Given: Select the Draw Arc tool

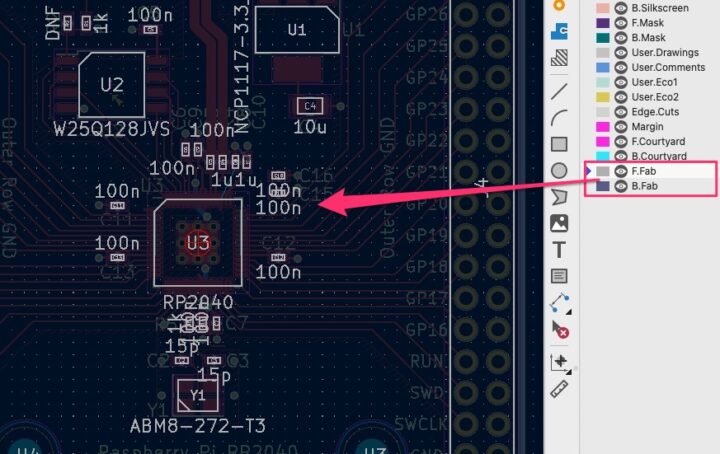Looking at the screenshot, I should pyautogui.click(x=559, y=118).
